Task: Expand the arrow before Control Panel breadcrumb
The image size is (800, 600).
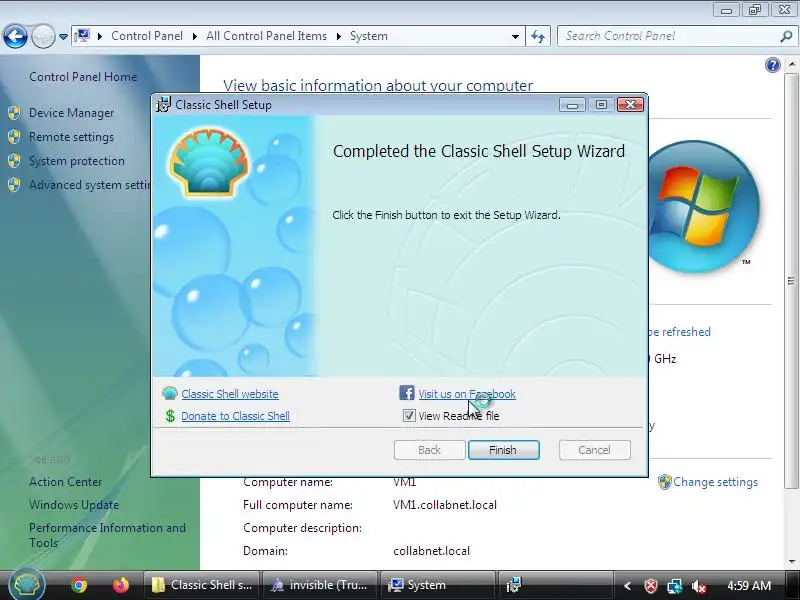Action: pos(99,36)
